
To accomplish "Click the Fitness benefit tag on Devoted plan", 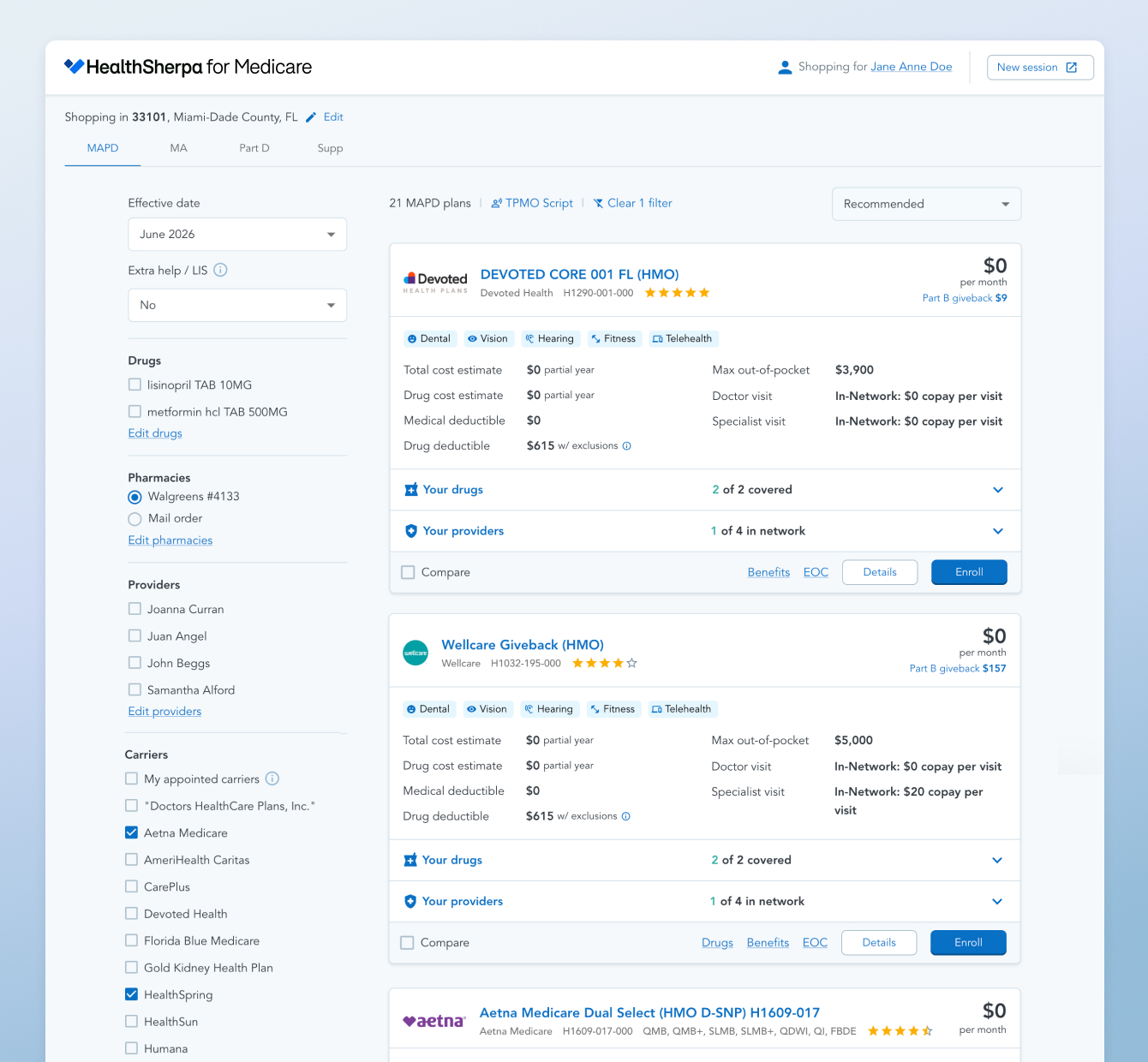I will [x=613, y=339].
